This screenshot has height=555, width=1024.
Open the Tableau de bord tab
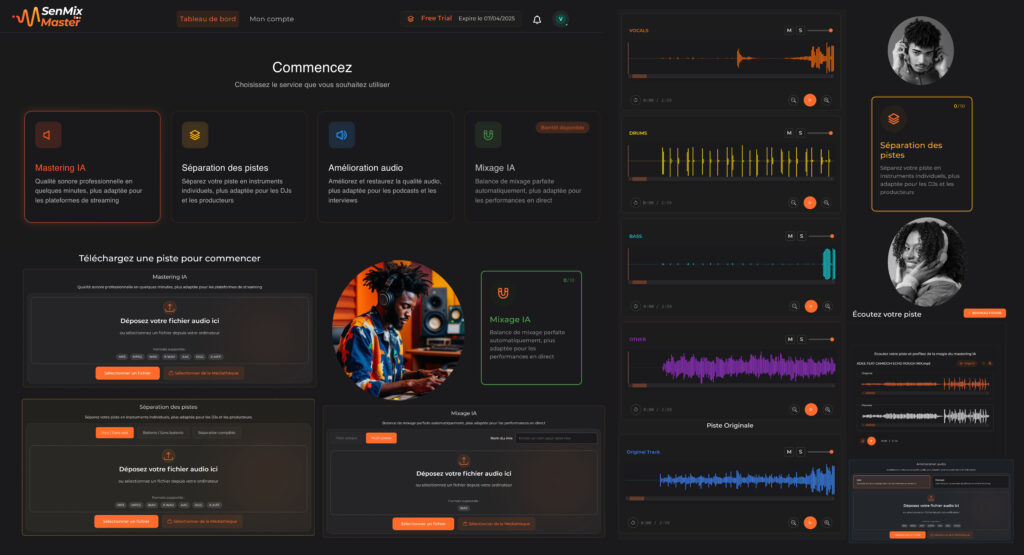coord(208,18)
